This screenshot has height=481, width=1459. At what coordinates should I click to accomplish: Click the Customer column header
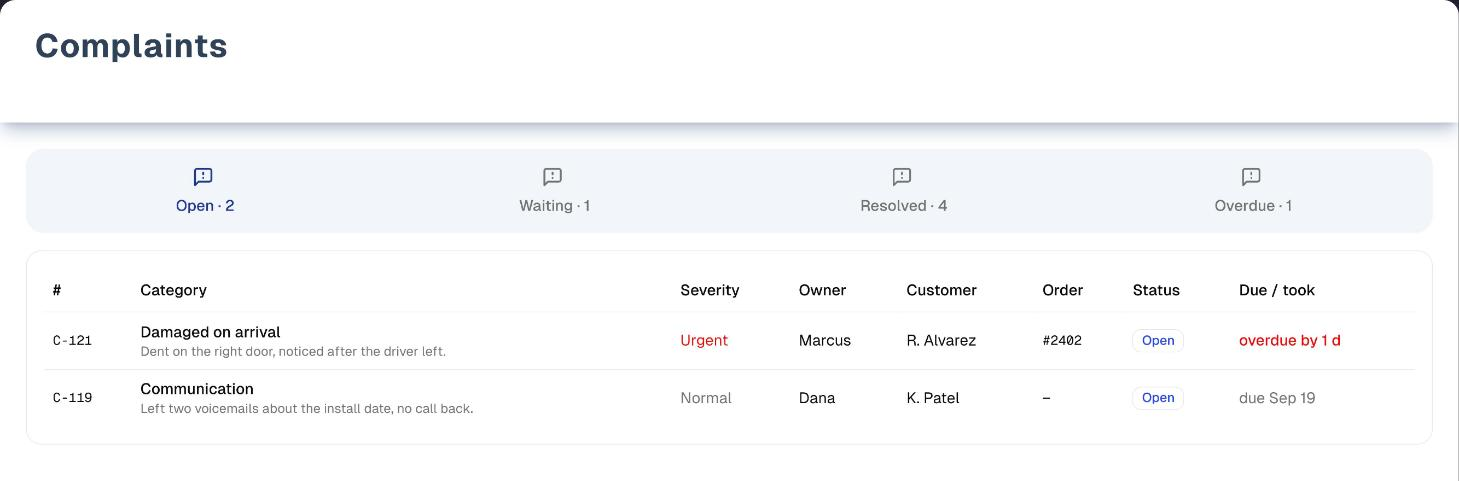click(x=942, y=290)
